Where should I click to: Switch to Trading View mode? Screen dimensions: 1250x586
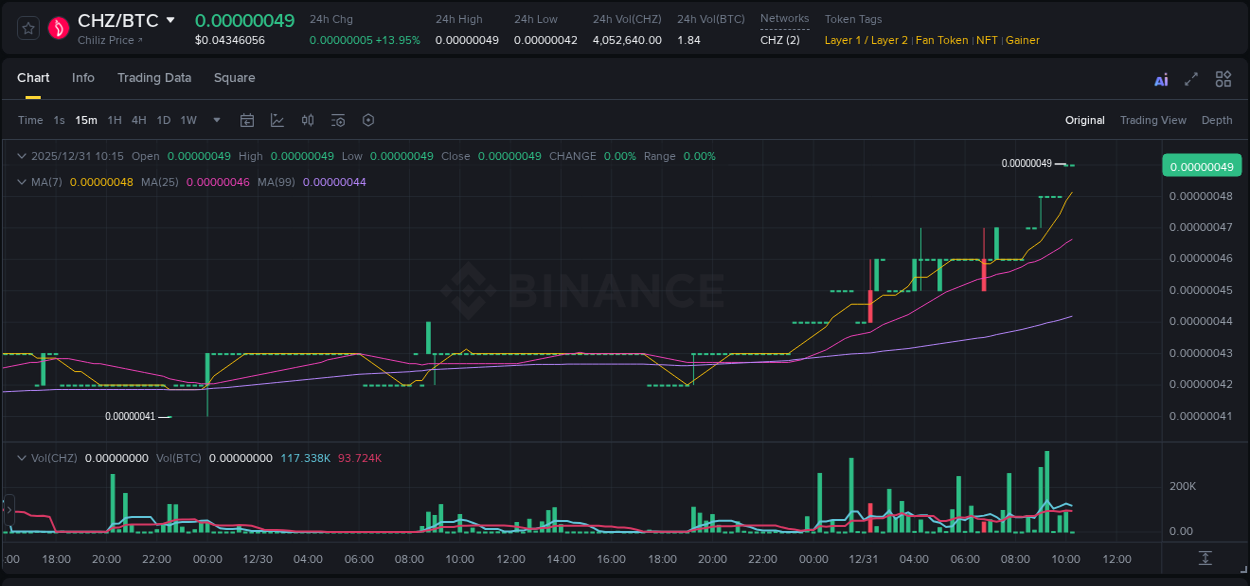pos(1153,120)
